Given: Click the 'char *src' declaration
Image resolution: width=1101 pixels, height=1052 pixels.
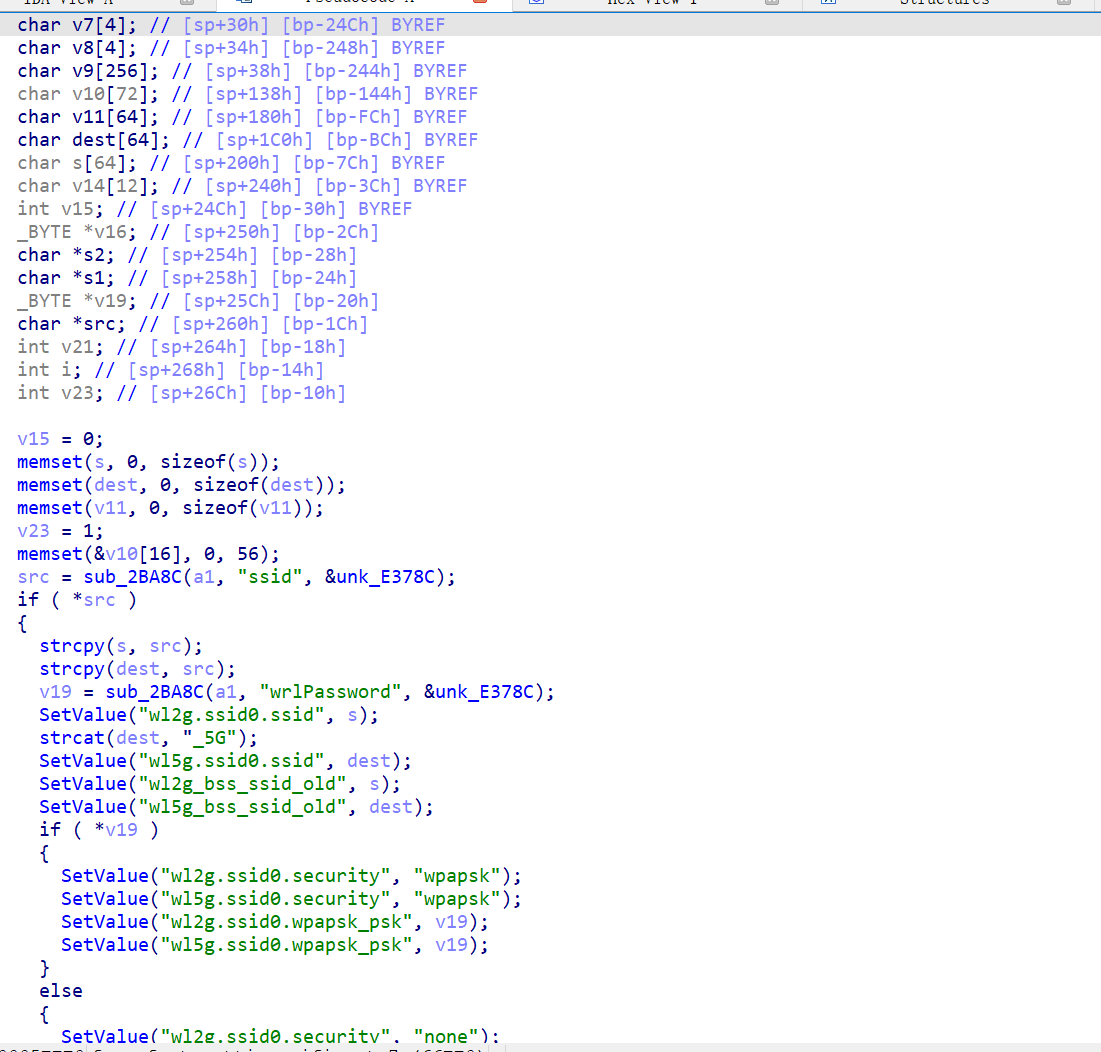Looking at the screenshot, I should 192,324.
